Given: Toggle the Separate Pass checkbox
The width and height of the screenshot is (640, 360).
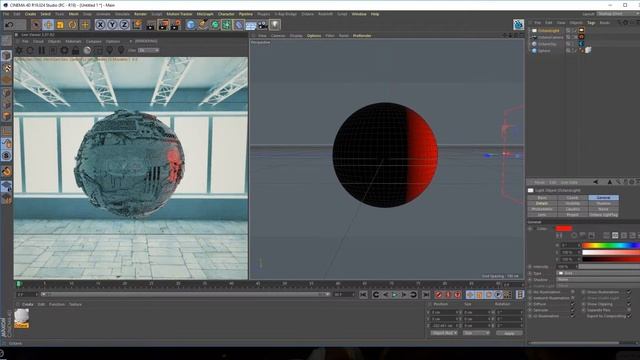Looking at the screenshot, I should pyautogui.click(x=629, y=310).
